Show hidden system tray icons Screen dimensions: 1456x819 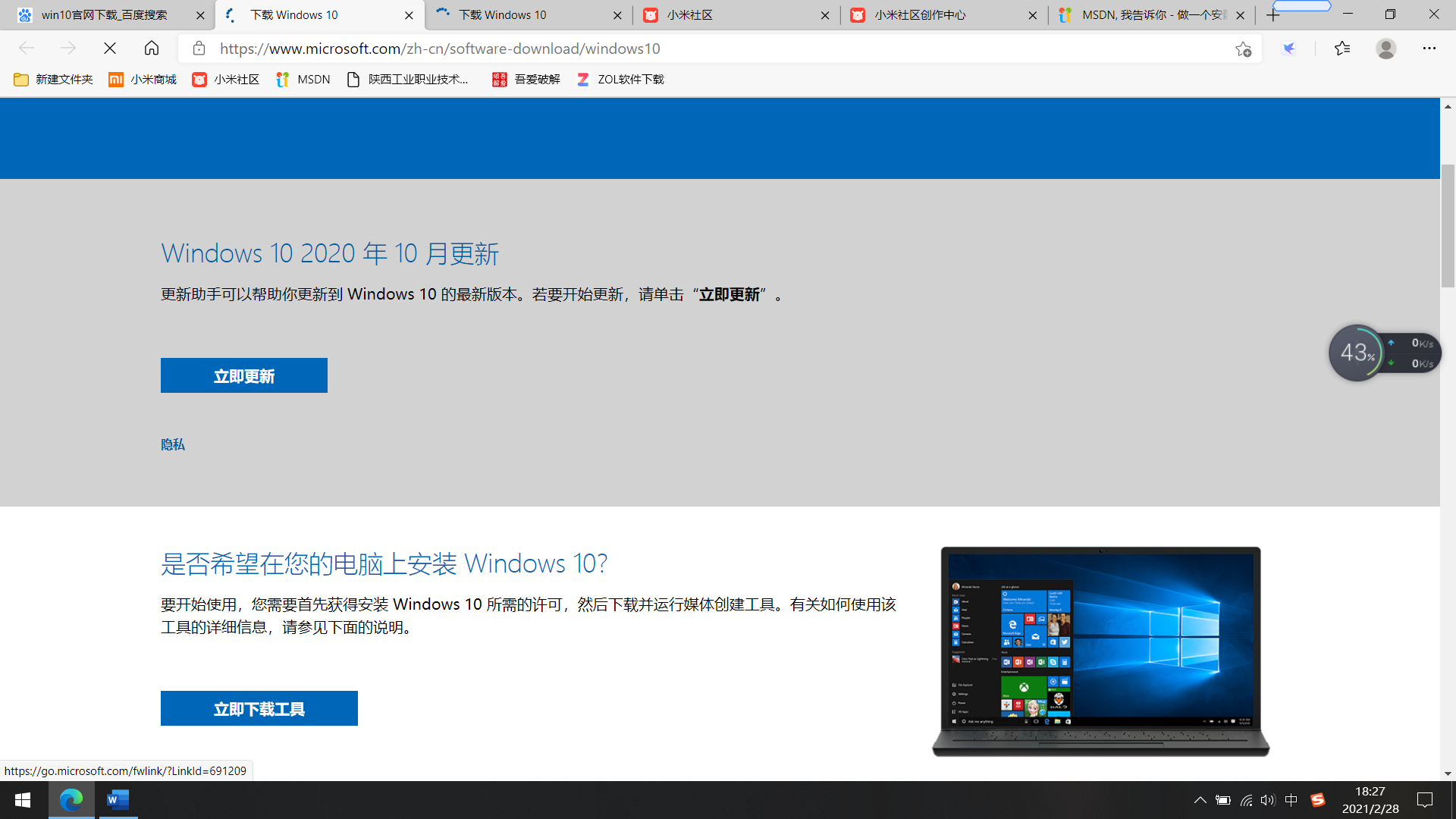(1200, 800)
